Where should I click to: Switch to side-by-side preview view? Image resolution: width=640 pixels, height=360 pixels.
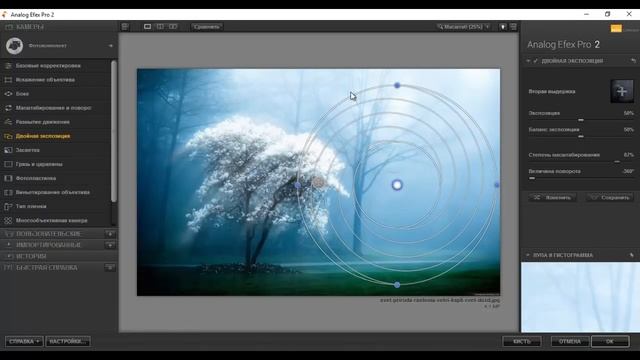(173, 27)
